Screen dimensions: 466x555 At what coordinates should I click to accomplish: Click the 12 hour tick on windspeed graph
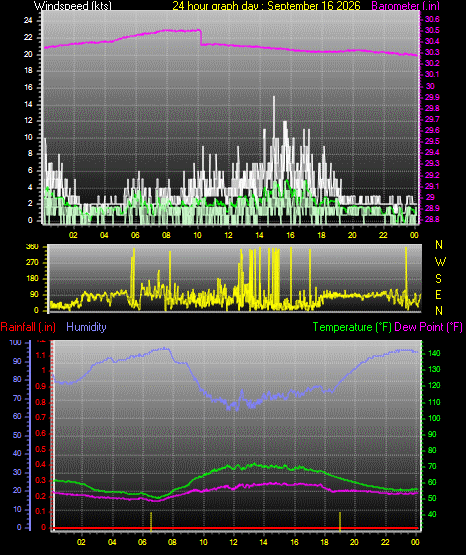[229, 235]
